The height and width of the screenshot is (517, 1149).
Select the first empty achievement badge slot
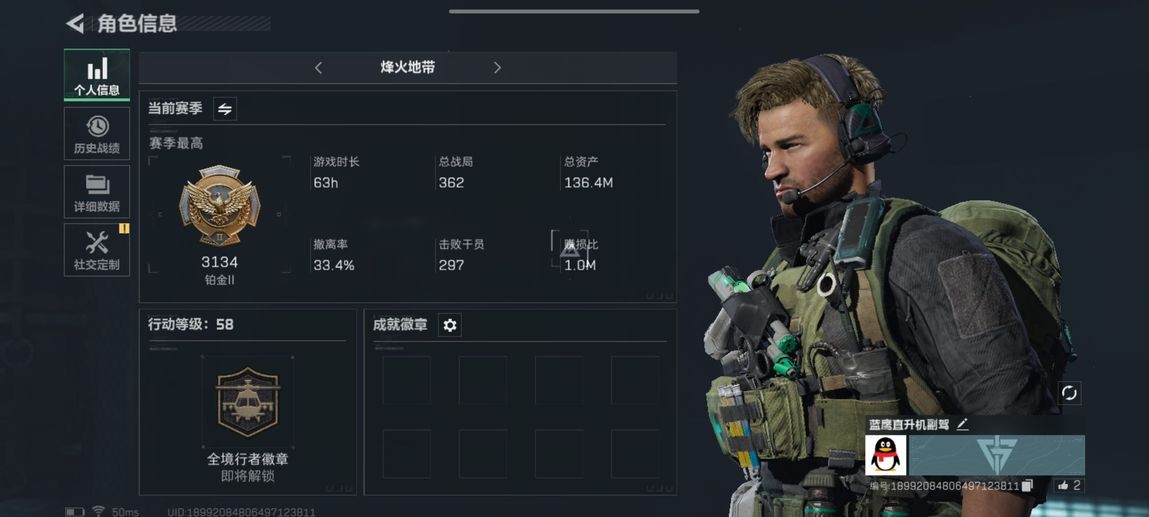click(x=406, y=381)
